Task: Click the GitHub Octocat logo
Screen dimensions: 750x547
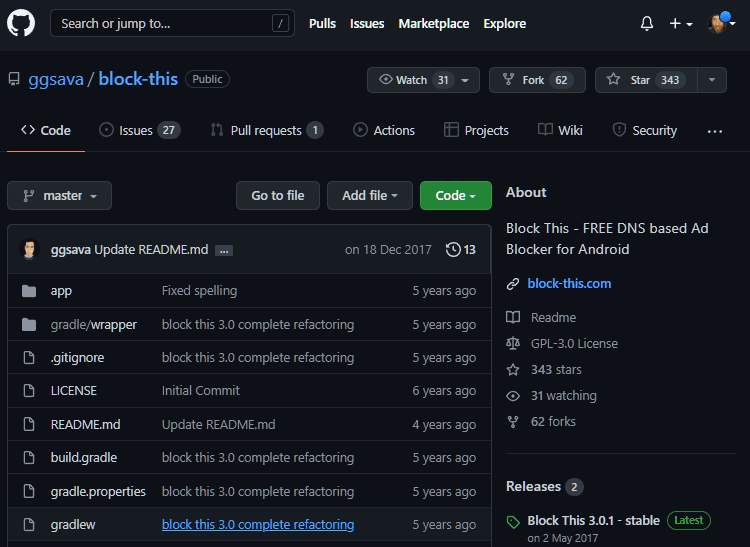Action: click(21, 23)
